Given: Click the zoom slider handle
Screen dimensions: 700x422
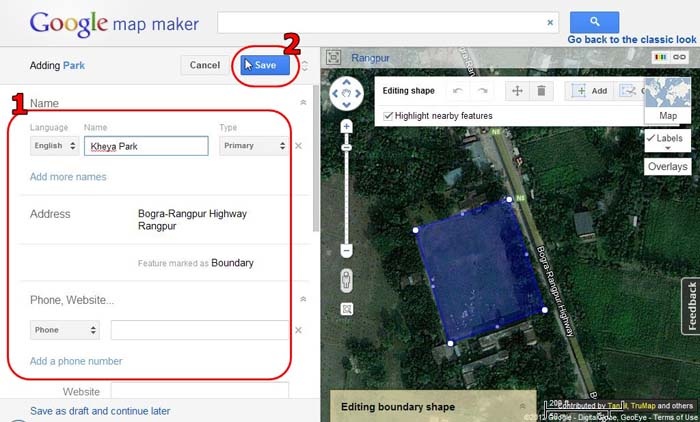Looking at the screenshot, I should click(x=346, y=147).
